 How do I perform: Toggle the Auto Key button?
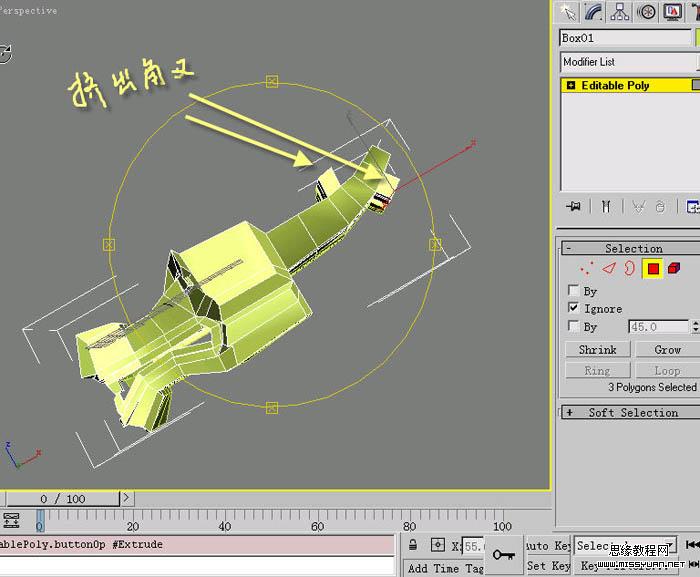point(547,545)
